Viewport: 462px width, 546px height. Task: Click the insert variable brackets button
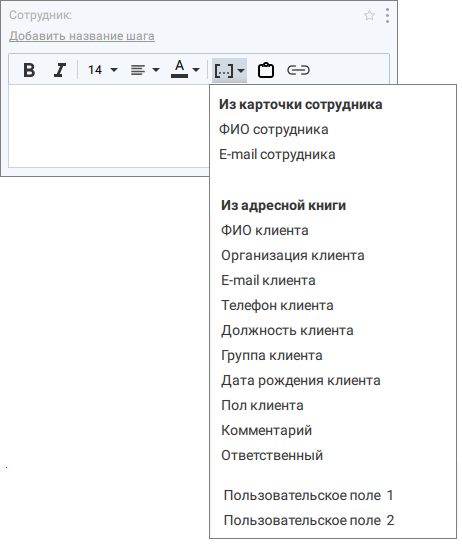pyautogui.click(x=229, y=70)
